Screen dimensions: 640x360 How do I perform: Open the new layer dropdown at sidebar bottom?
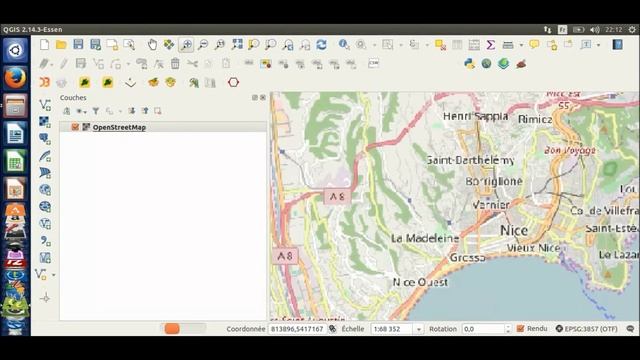[53, 275]
